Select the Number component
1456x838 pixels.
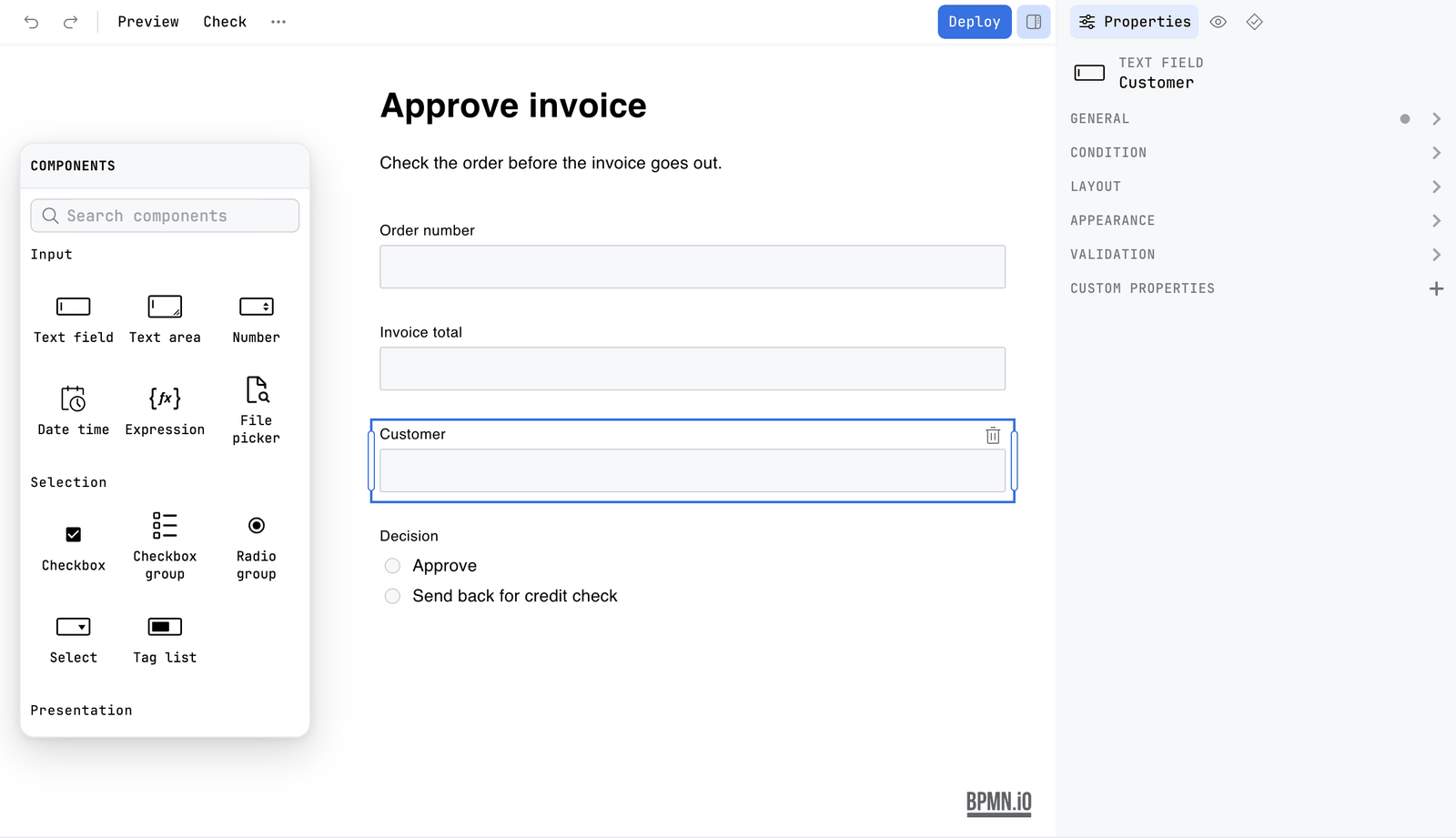[257, 318]
